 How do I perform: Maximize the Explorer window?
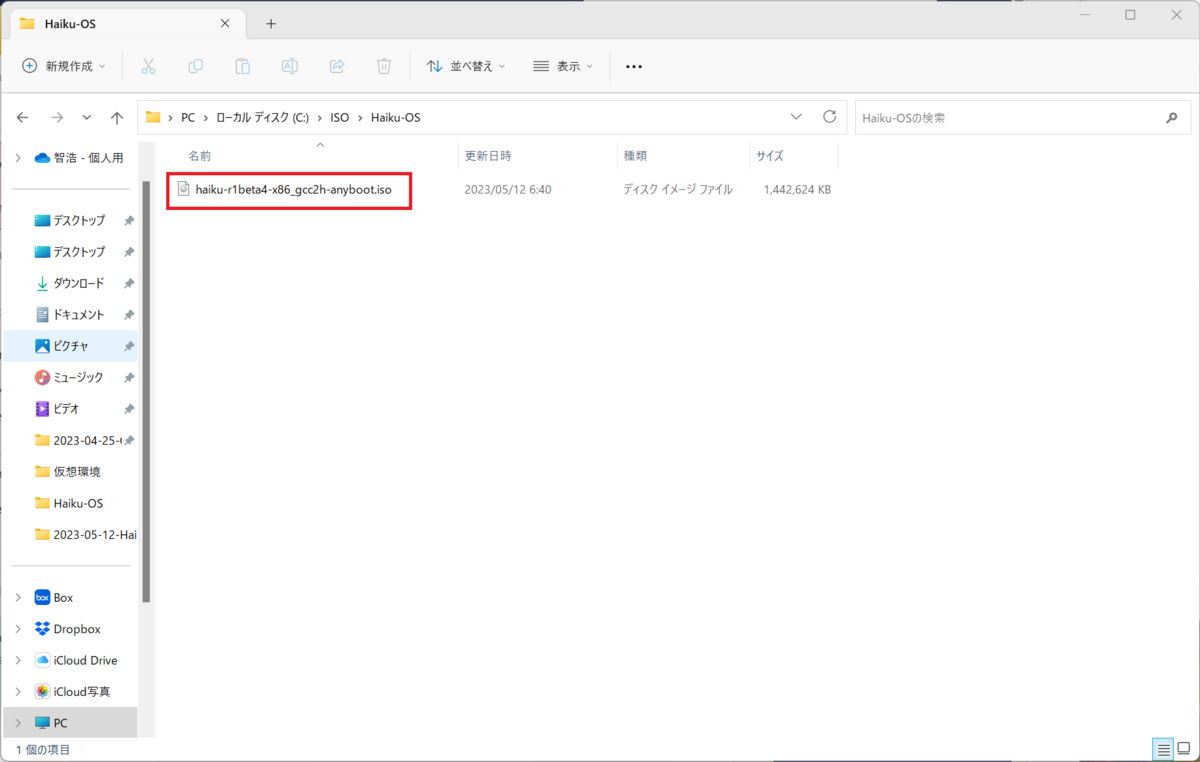(x=1130, y=15)
